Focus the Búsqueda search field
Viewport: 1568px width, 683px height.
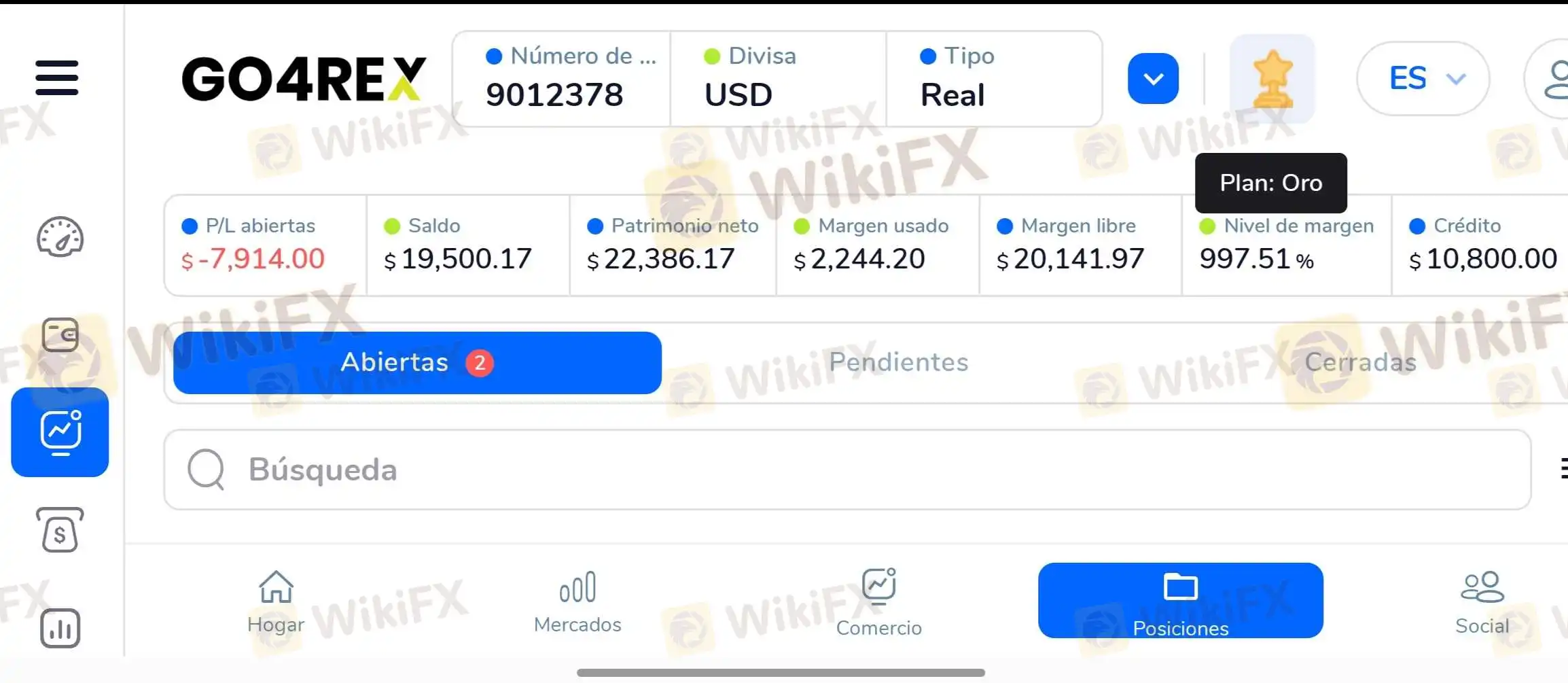[847, 470]
